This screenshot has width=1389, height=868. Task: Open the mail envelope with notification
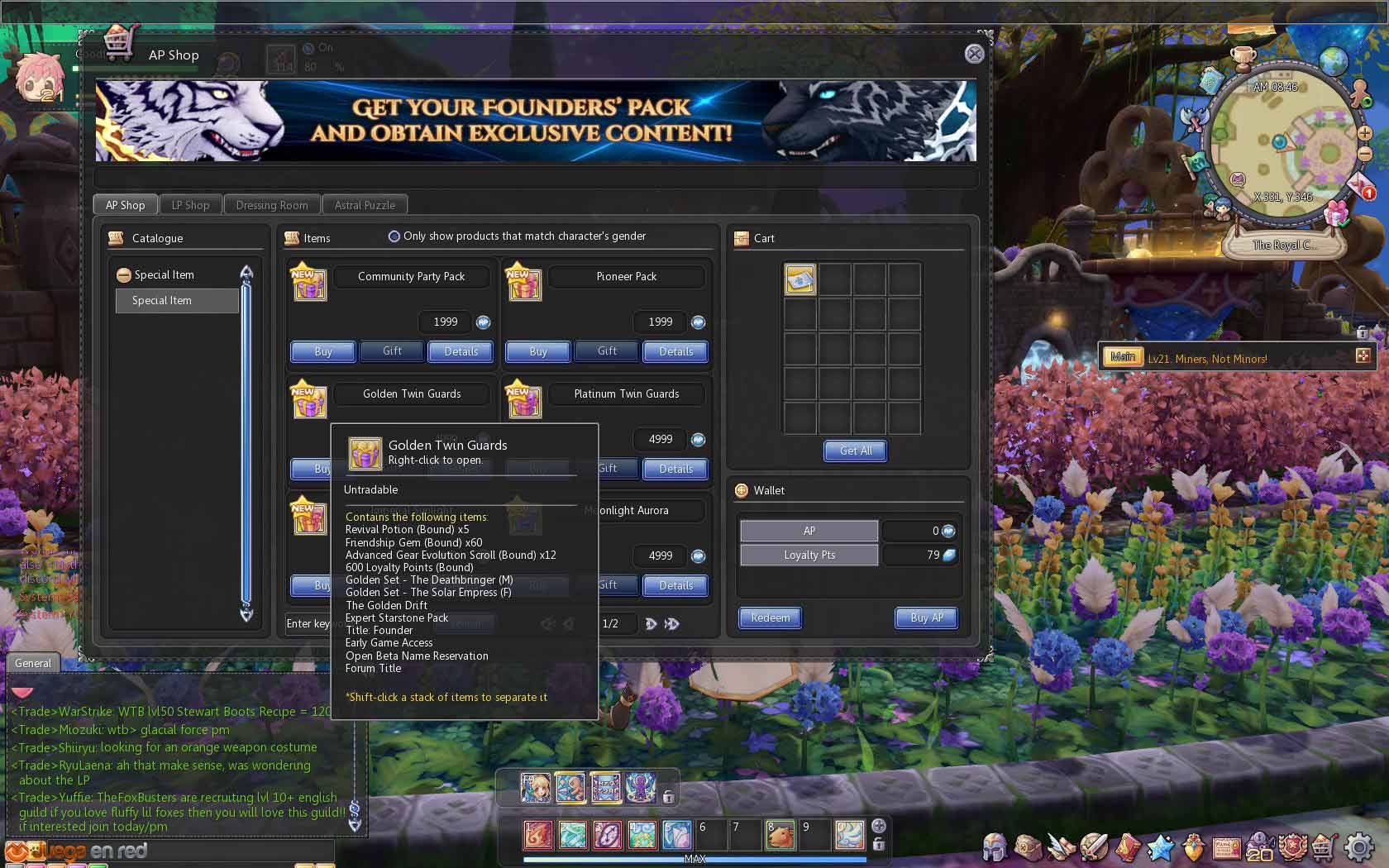1361,187
